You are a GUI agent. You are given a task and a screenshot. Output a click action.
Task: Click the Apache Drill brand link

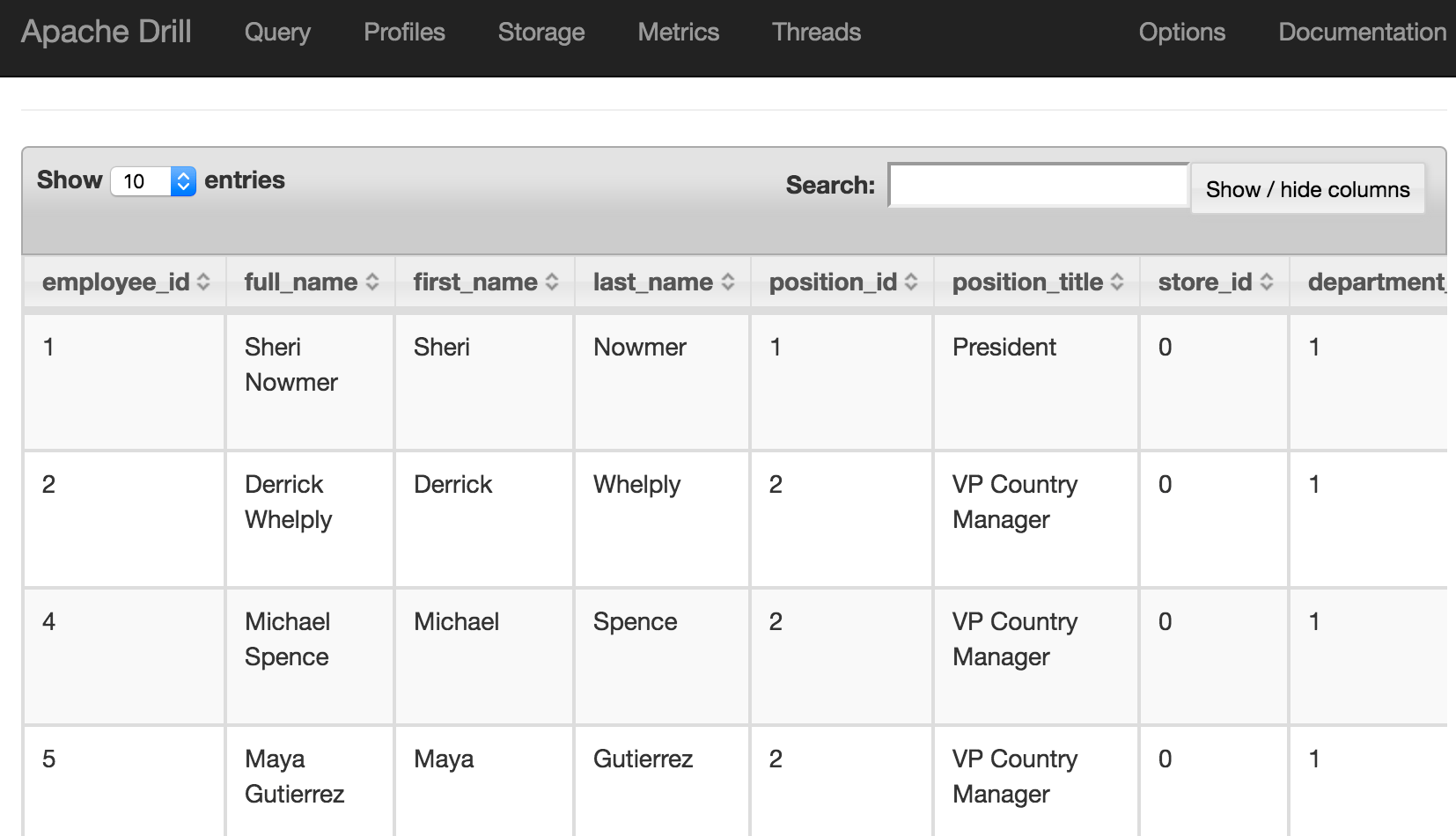(107, 33)
